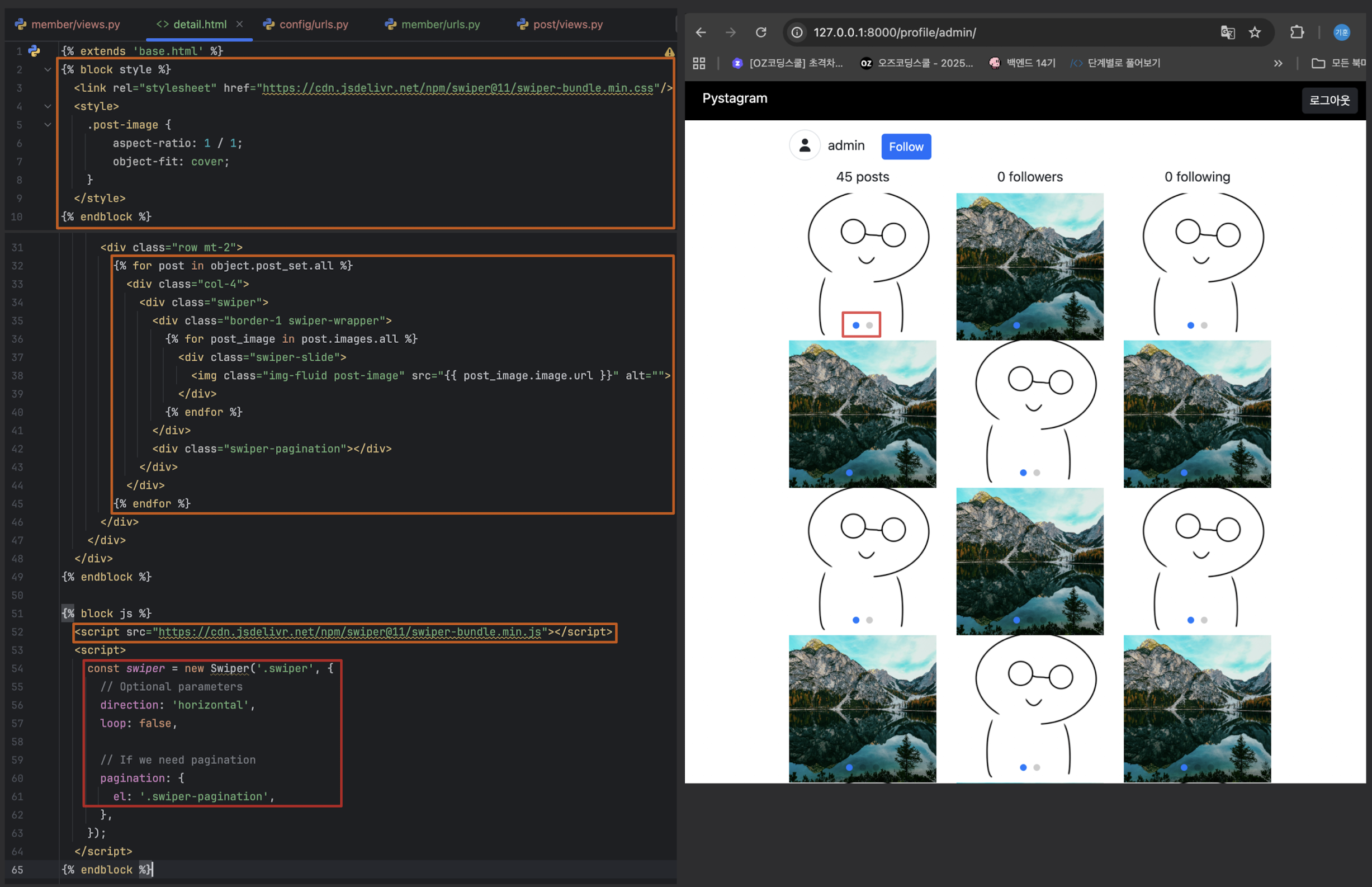Click the browser back arrow
1372x887 pixels.
(701, 32)
